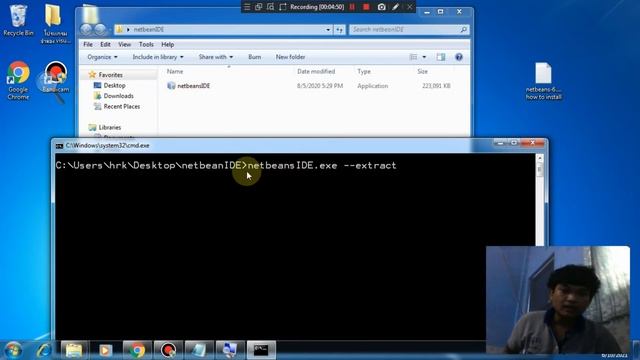Refresh the Explorer folder view

click(x=340, y=29)
